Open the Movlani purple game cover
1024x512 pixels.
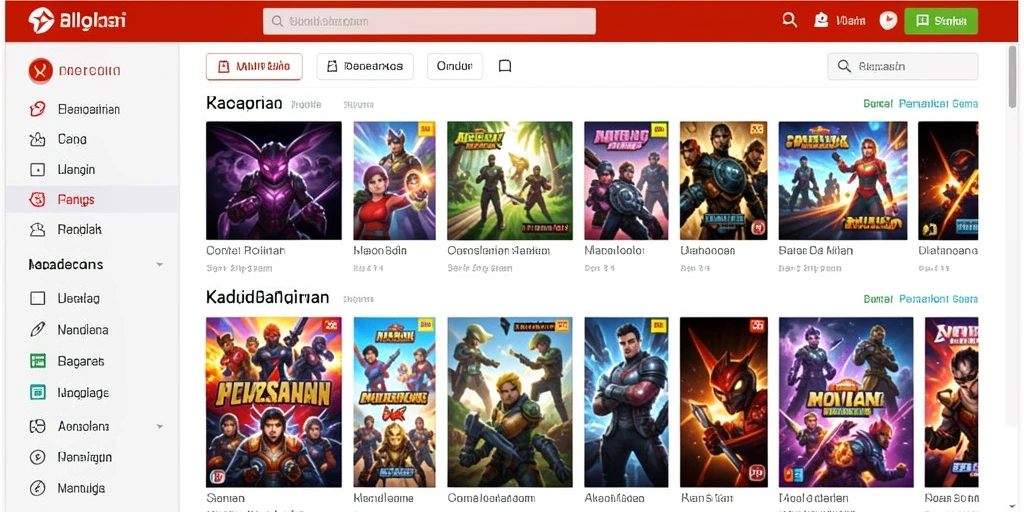pos(846,402)
